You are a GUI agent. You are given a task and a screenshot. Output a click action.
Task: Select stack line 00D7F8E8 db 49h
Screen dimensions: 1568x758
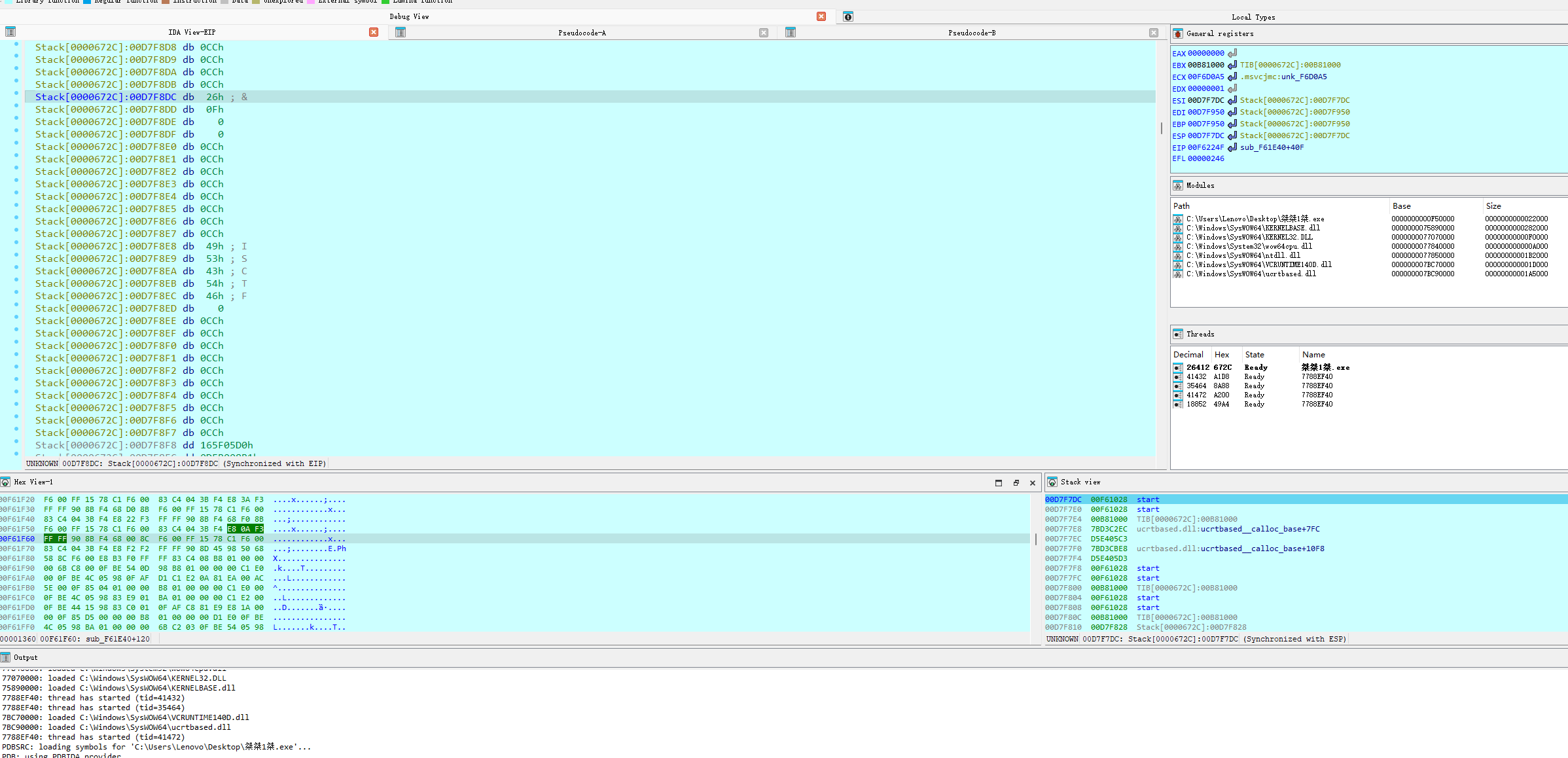tap(590, 246)
